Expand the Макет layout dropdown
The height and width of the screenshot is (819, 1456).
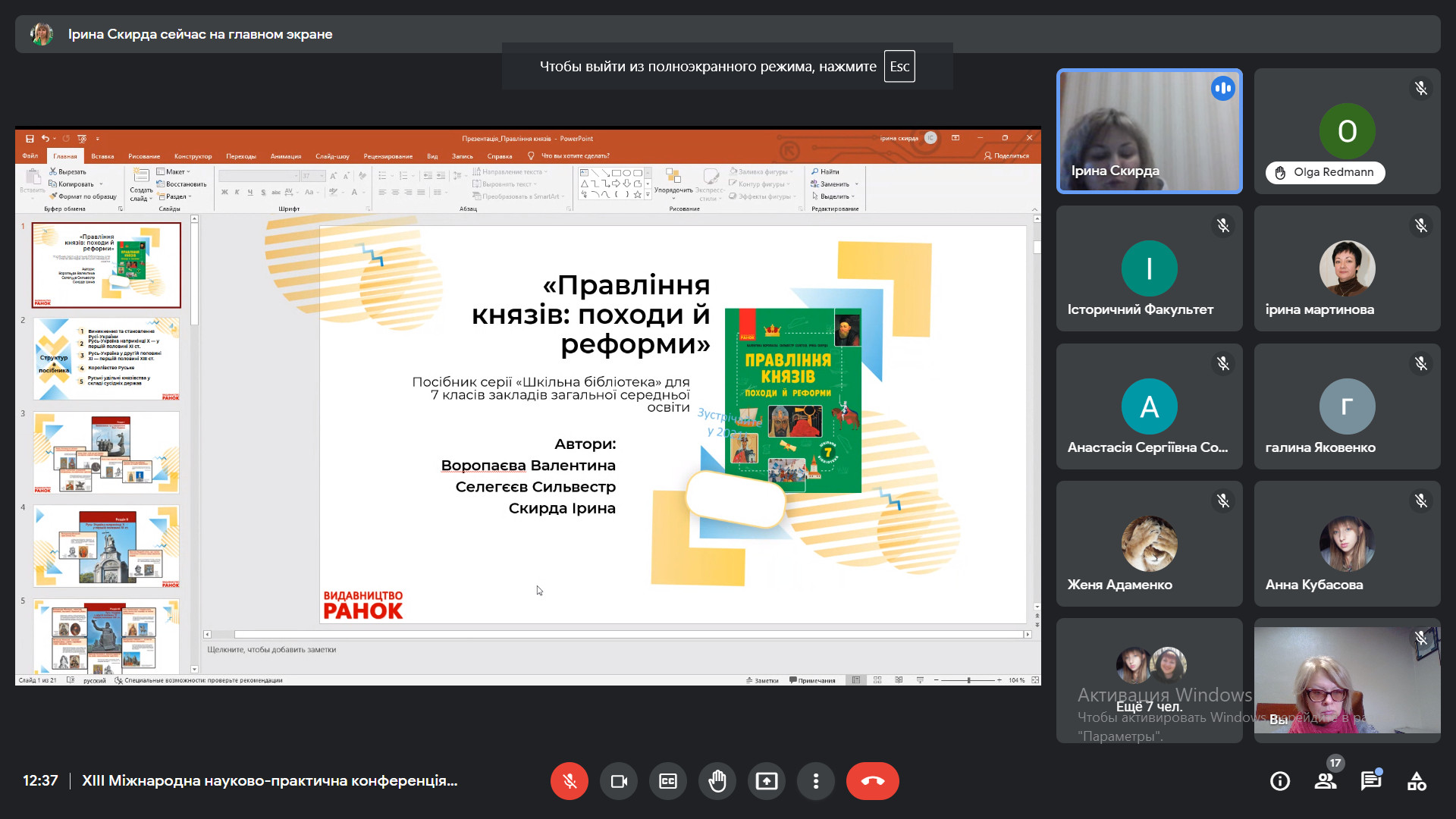176,172
